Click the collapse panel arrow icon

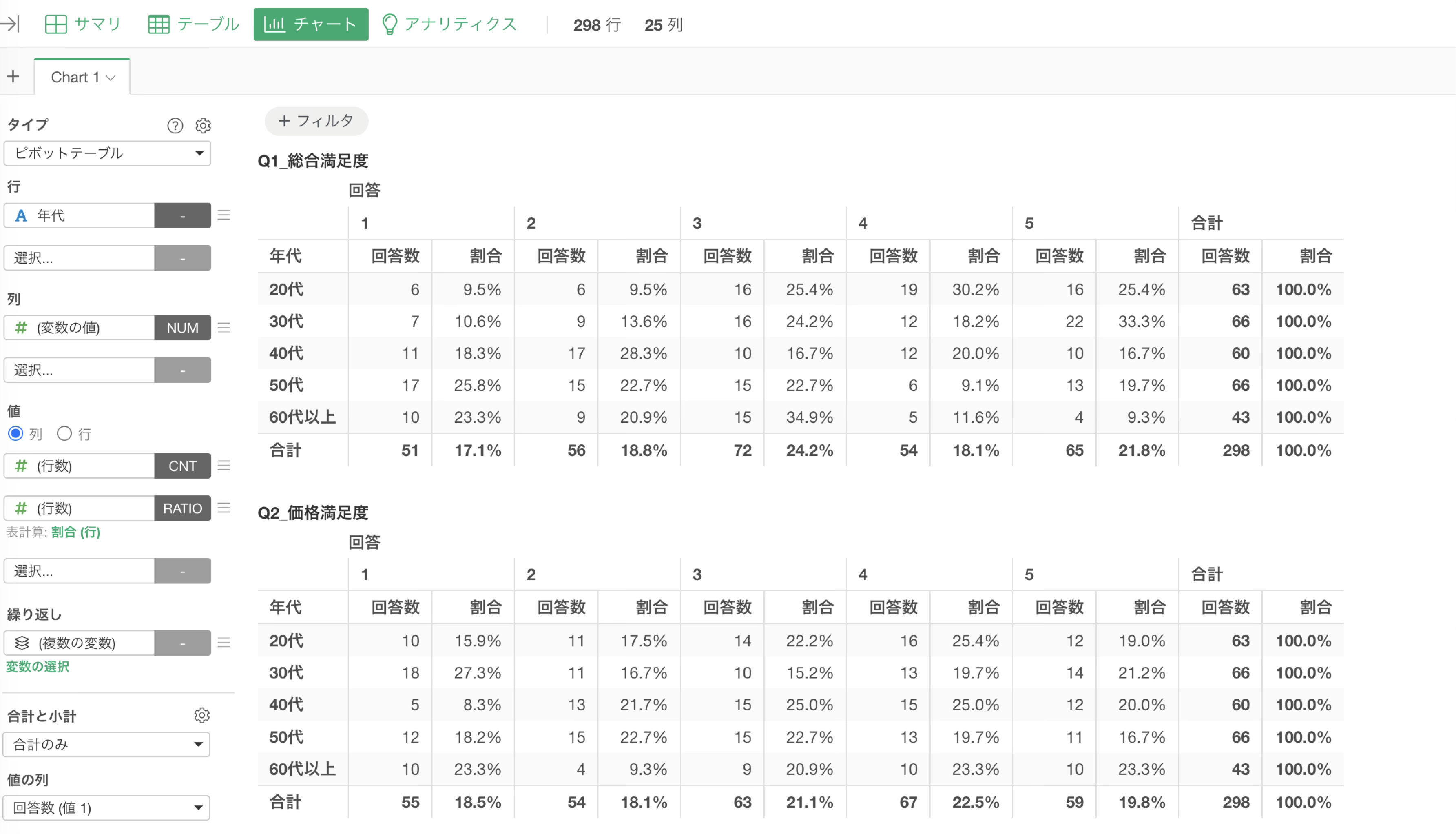[10, 24]
